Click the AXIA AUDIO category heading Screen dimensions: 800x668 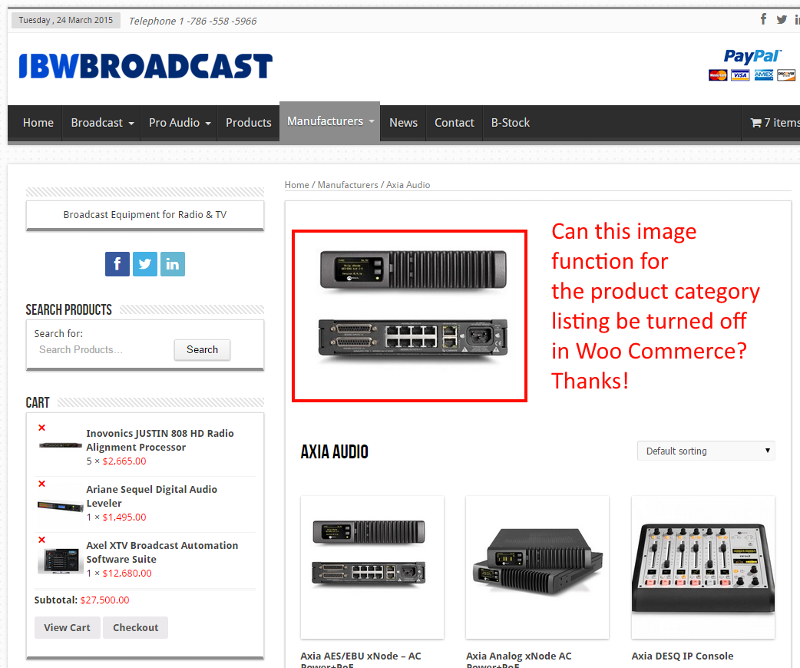334,452
